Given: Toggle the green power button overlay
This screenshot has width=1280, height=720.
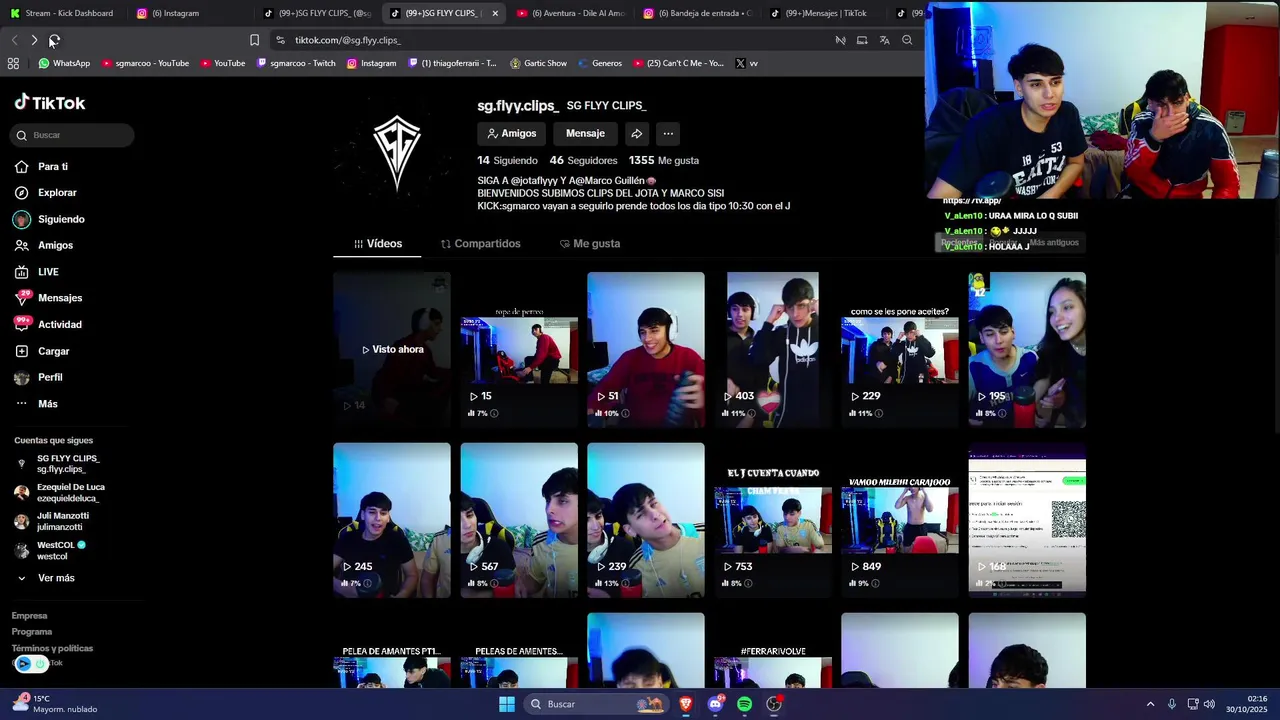Looking at the screenshot, I should (x=40, y=663).
